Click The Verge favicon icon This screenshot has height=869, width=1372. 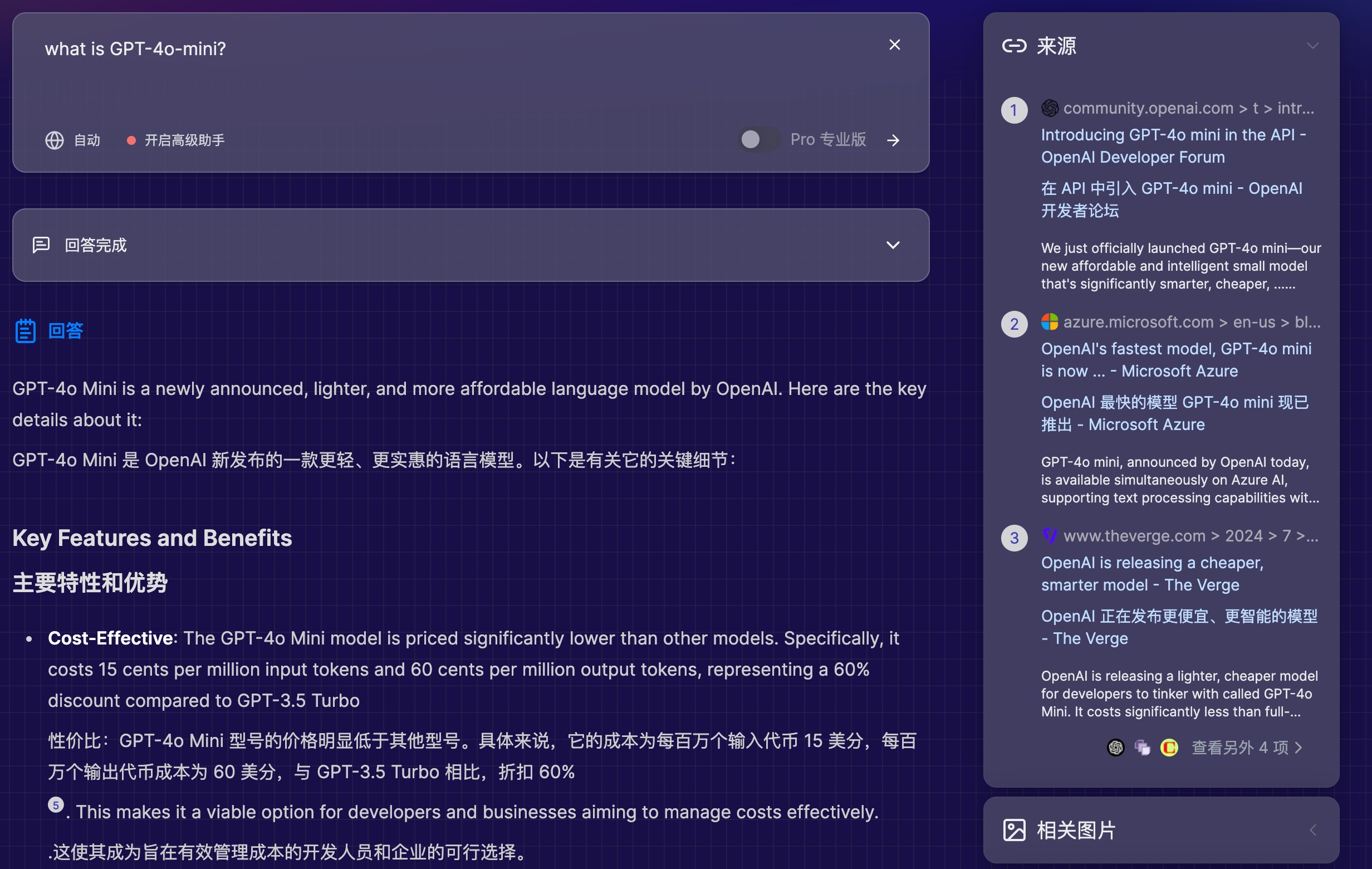(1050, 536)
